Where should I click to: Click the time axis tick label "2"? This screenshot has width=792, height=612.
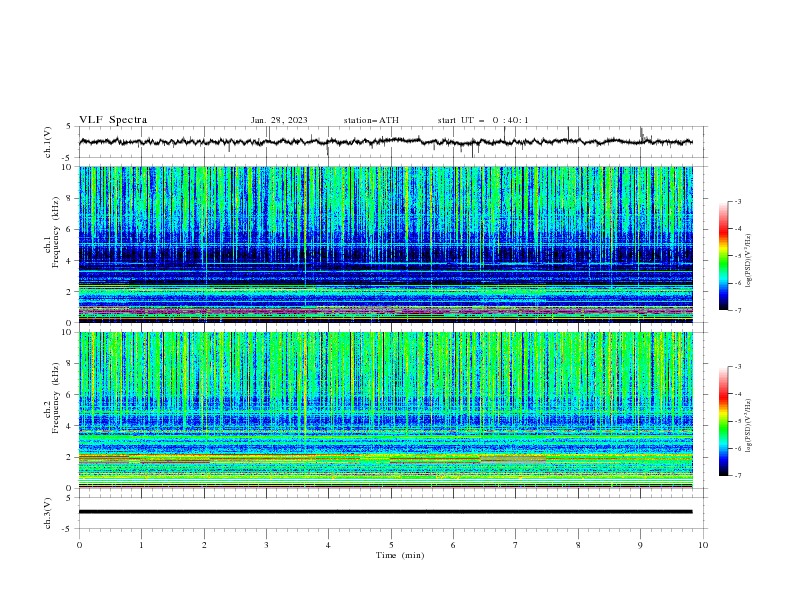204,545
